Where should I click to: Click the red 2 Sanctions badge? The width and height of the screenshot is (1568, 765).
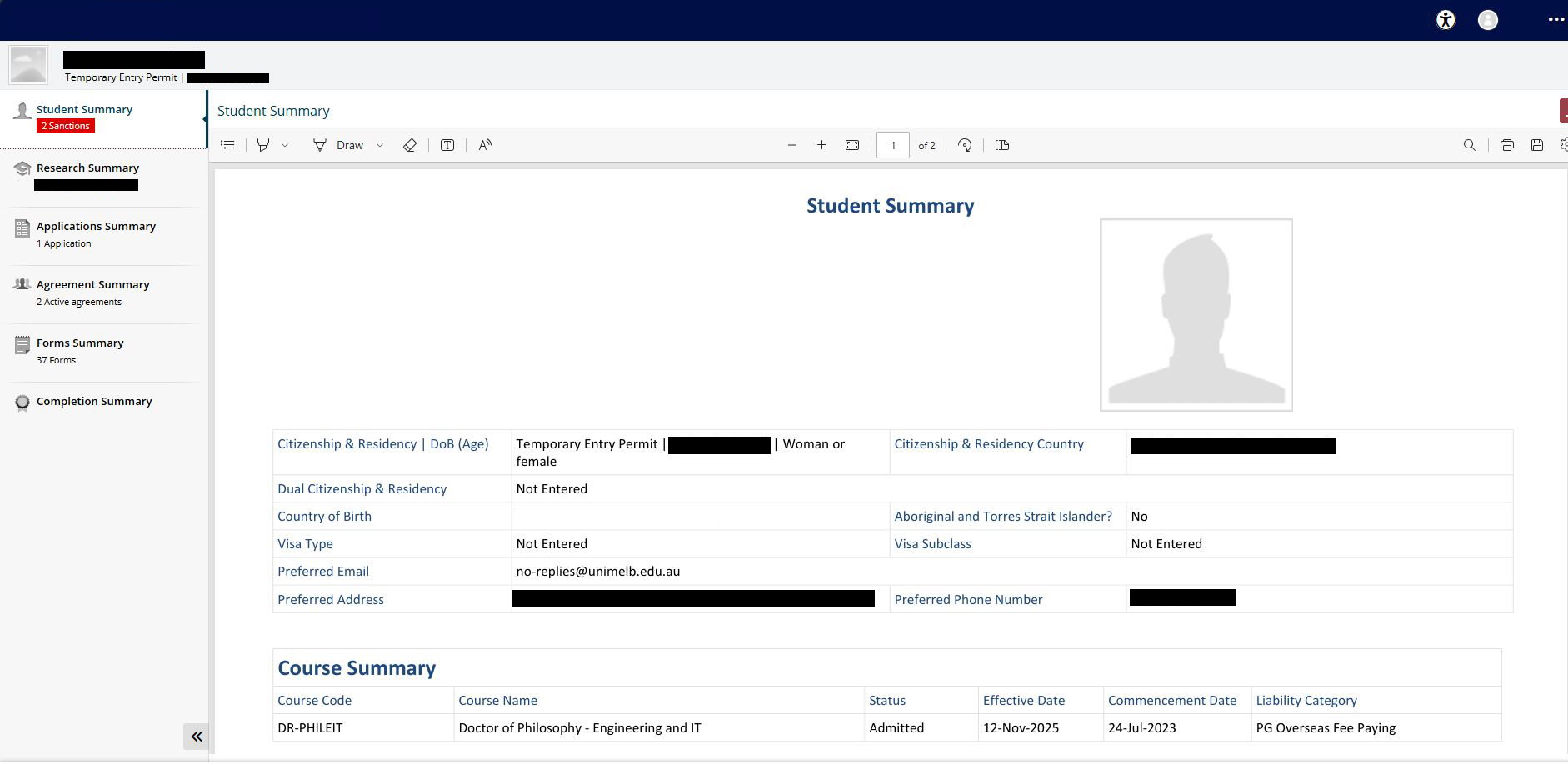coord(66,127)
